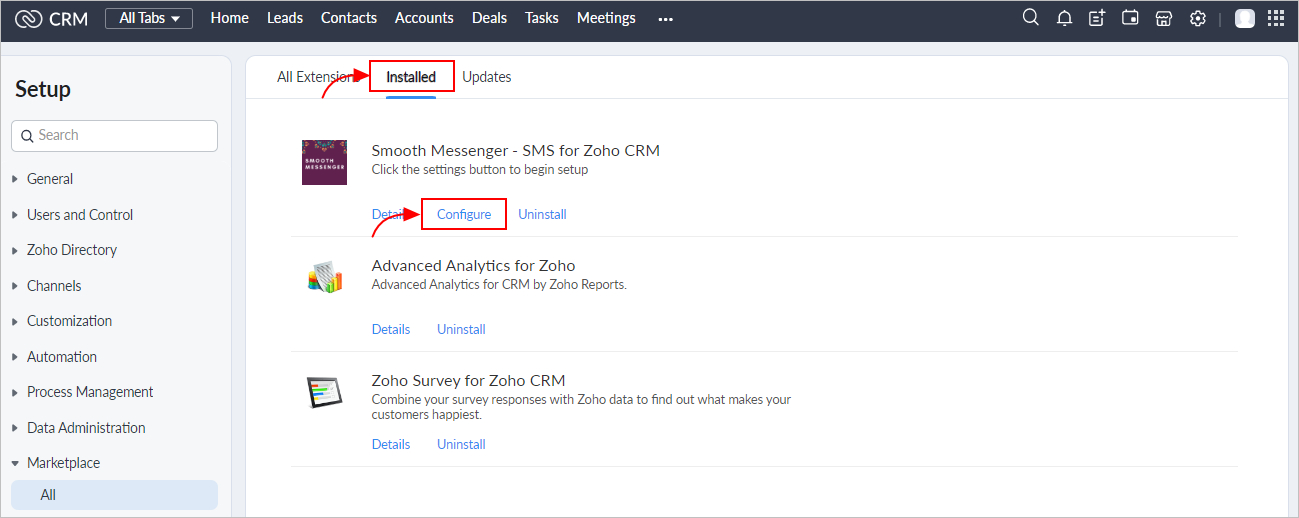This screenshot has height=518, width=1299.
Task: Expand the Customization section
Action: (61, 321)
